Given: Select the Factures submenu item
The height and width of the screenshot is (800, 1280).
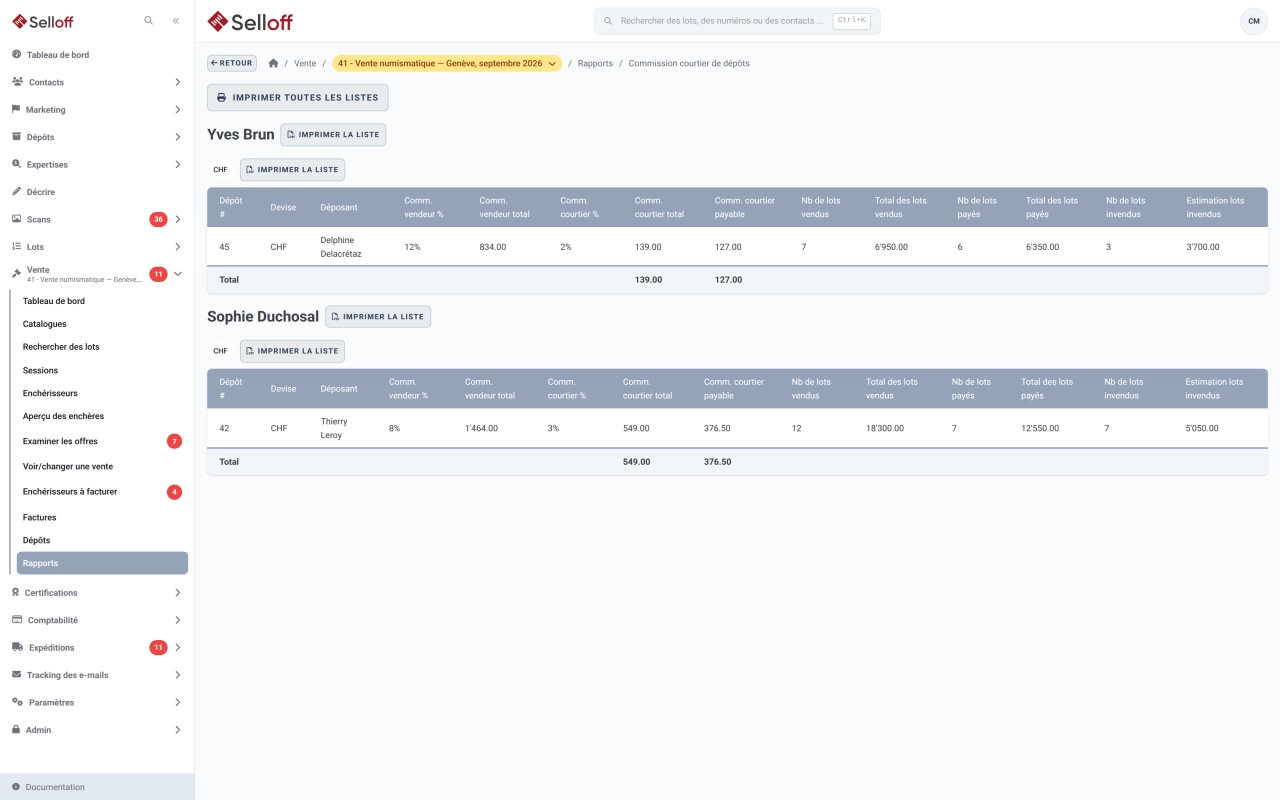Looking at the screenshot, I should coord(102,517).
